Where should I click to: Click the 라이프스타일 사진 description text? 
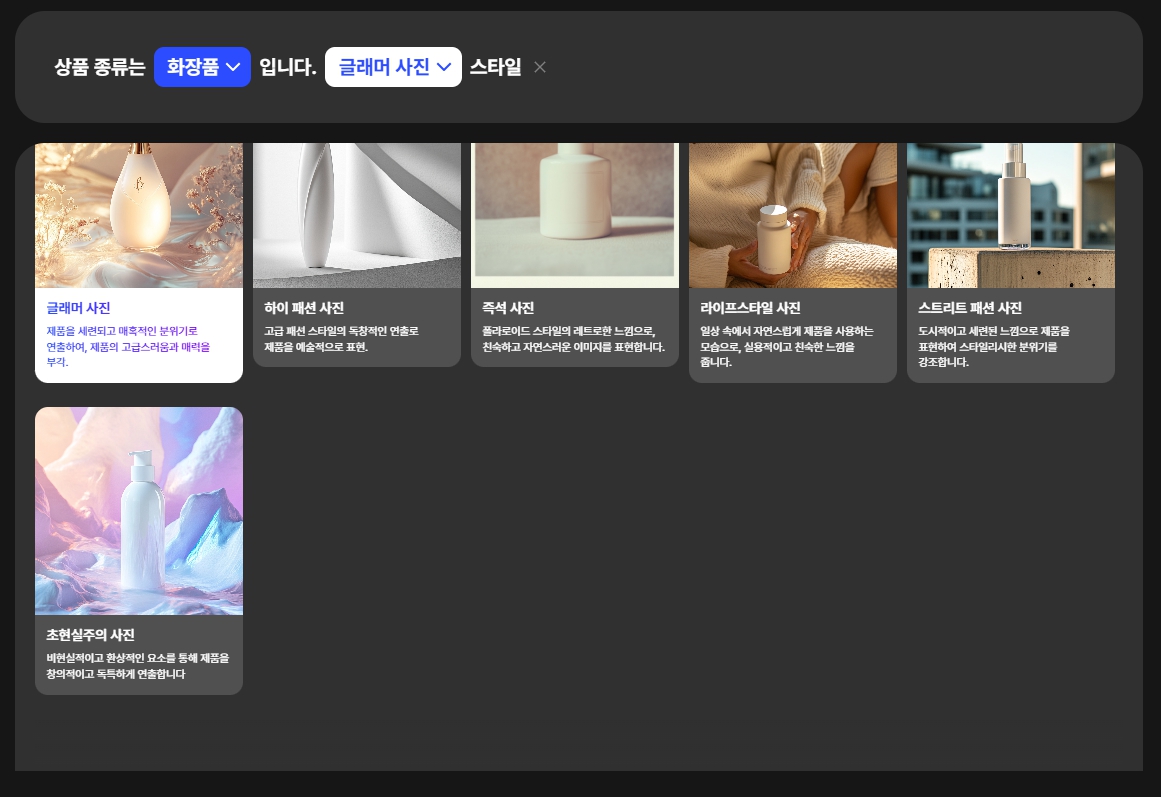click(x=787, y=347)
